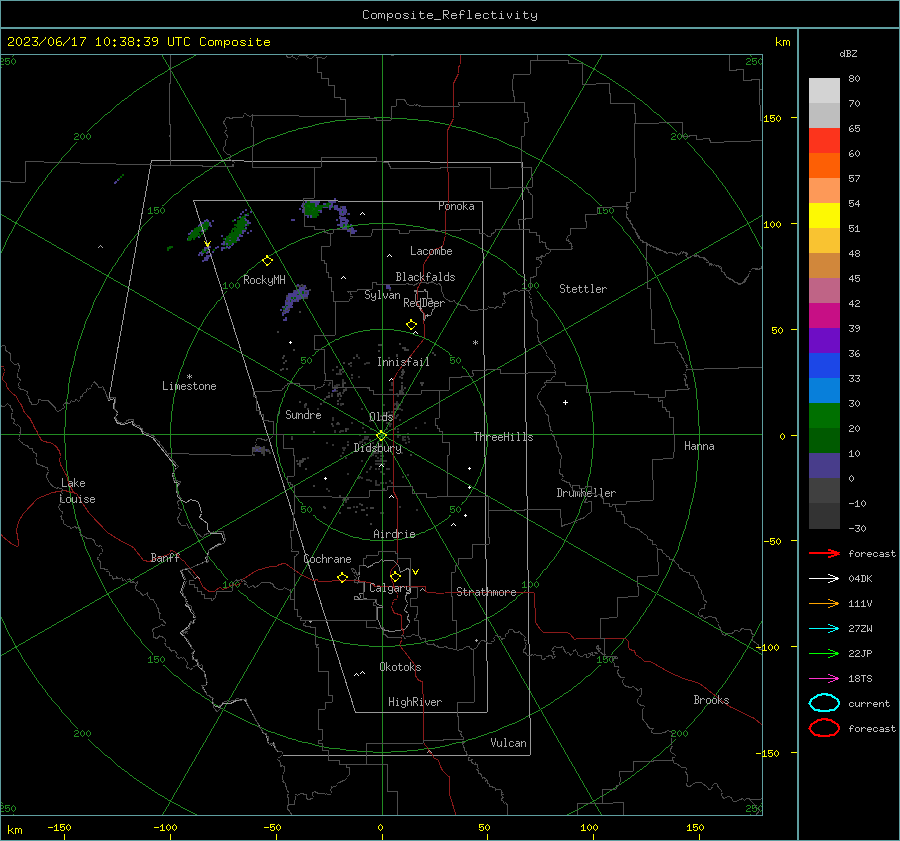The image size is (900, 841).
Task: Click the Brooks label
Action: (711, 700)
